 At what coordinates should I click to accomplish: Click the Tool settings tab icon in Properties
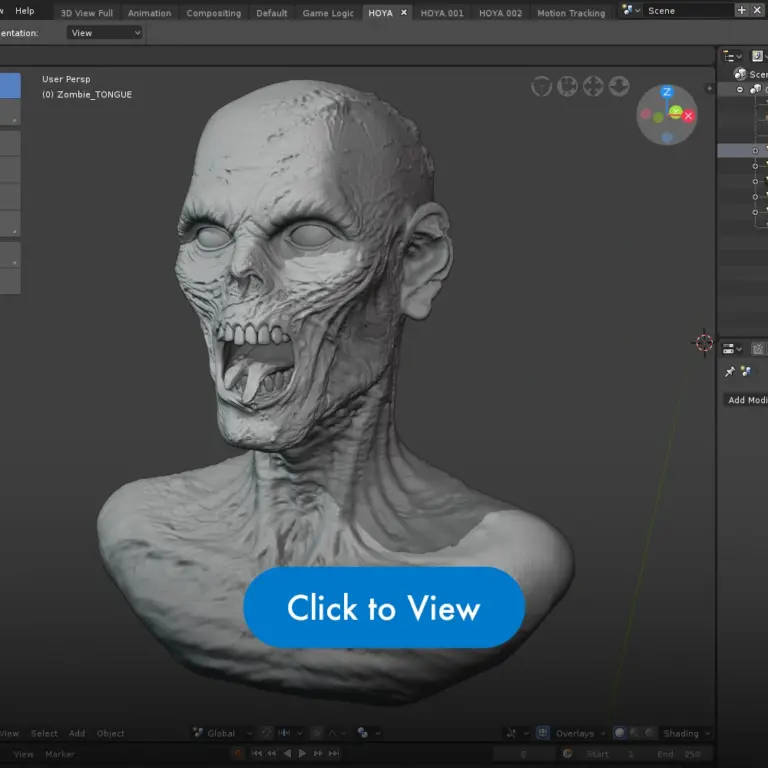tap(758, 349)
